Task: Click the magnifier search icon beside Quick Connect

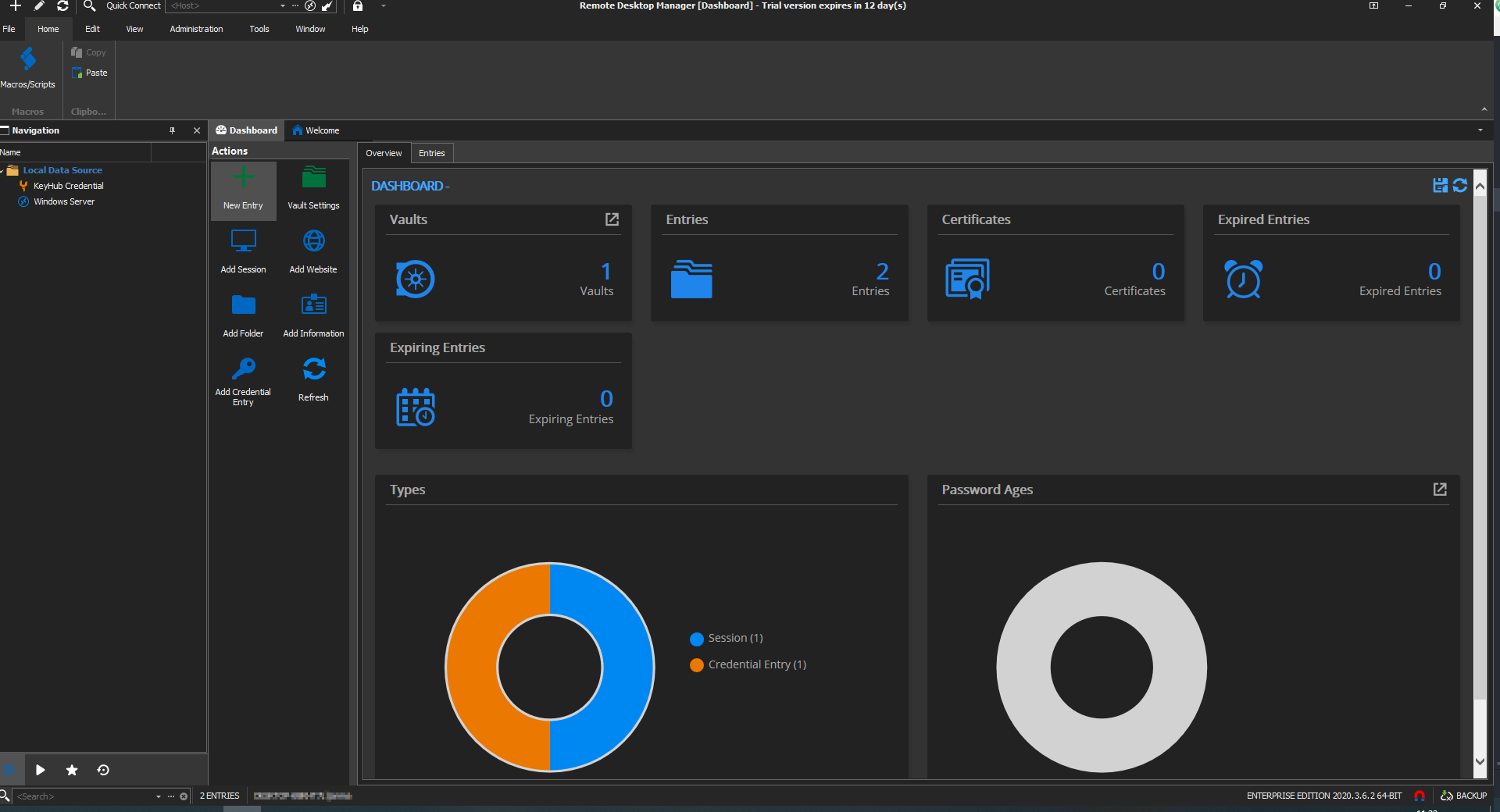Action: (89, 5)
